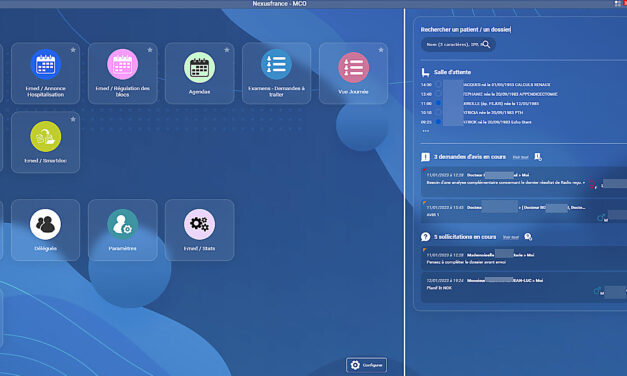Open Examens - Demandes à traiter
Viewport: 627px width, 376px height.
coord(276,73)
